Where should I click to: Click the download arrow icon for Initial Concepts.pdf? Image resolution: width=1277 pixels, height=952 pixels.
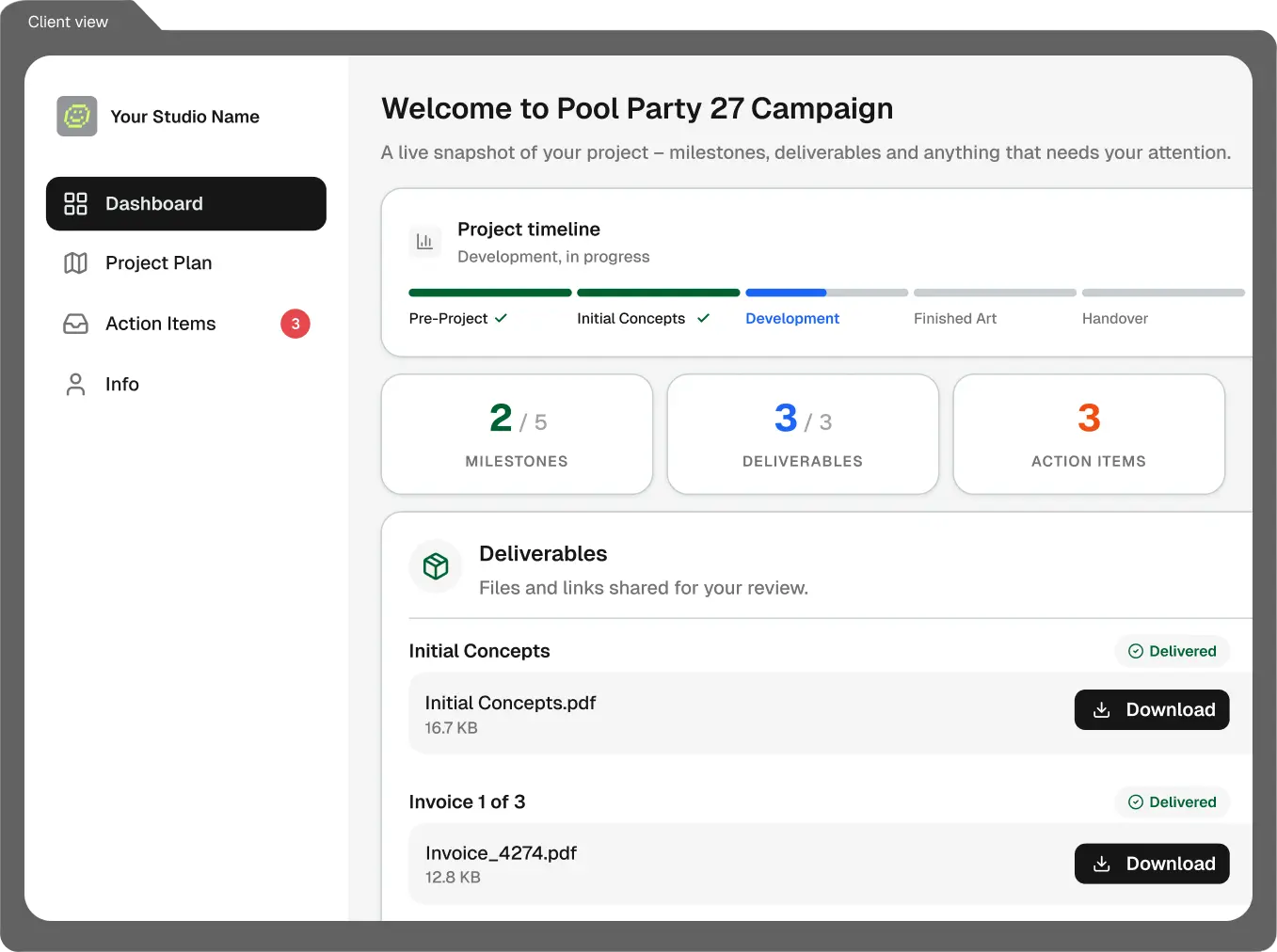pos(1102,710)
